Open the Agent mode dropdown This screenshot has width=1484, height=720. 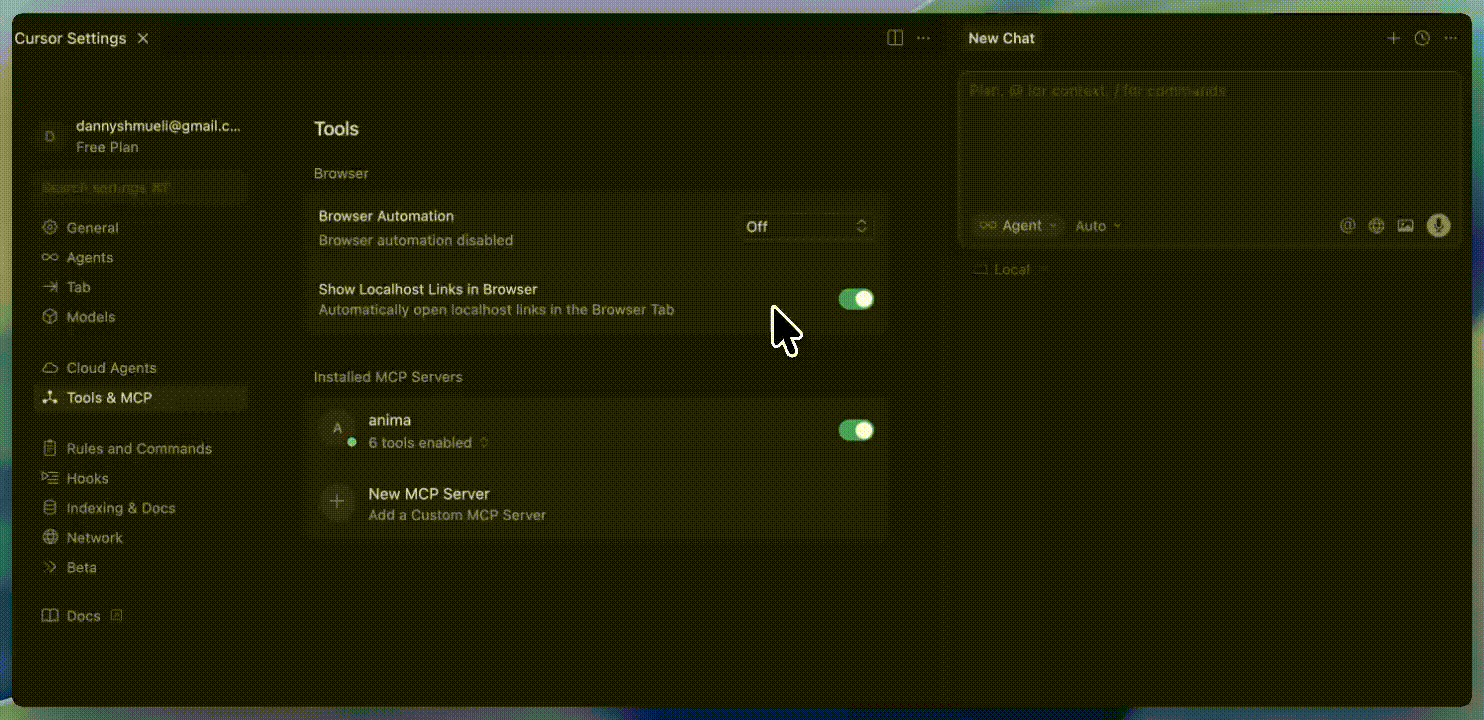coord(1018,226)
